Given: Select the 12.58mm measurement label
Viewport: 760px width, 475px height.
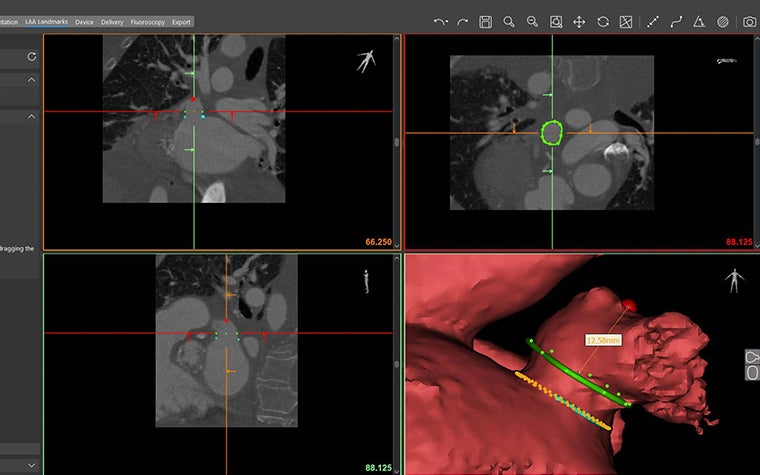Looking at the screenshot, I should (603, 340).
